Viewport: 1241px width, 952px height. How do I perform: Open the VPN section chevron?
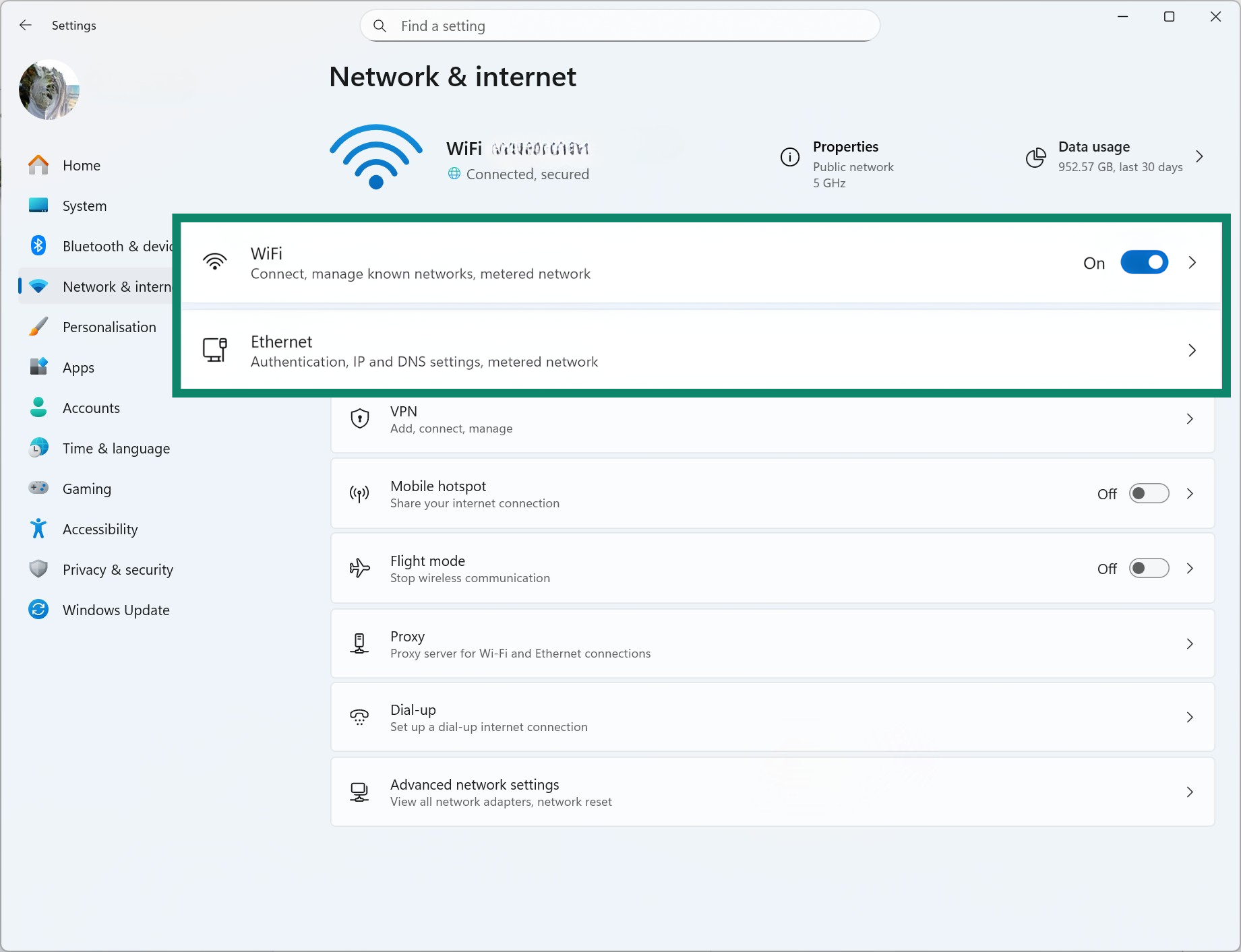[1190, 418]
